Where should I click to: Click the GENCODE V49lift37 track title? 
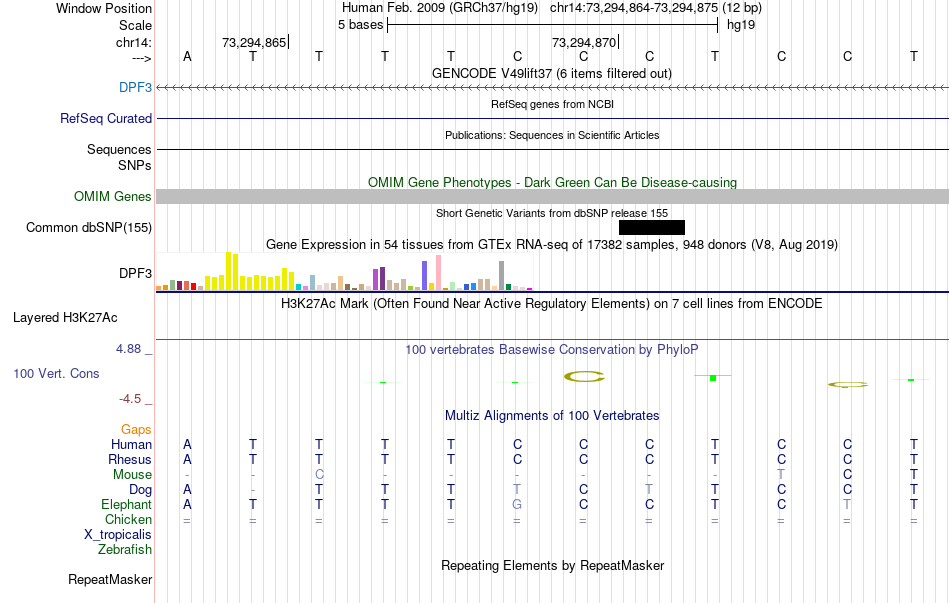(551, 73)
